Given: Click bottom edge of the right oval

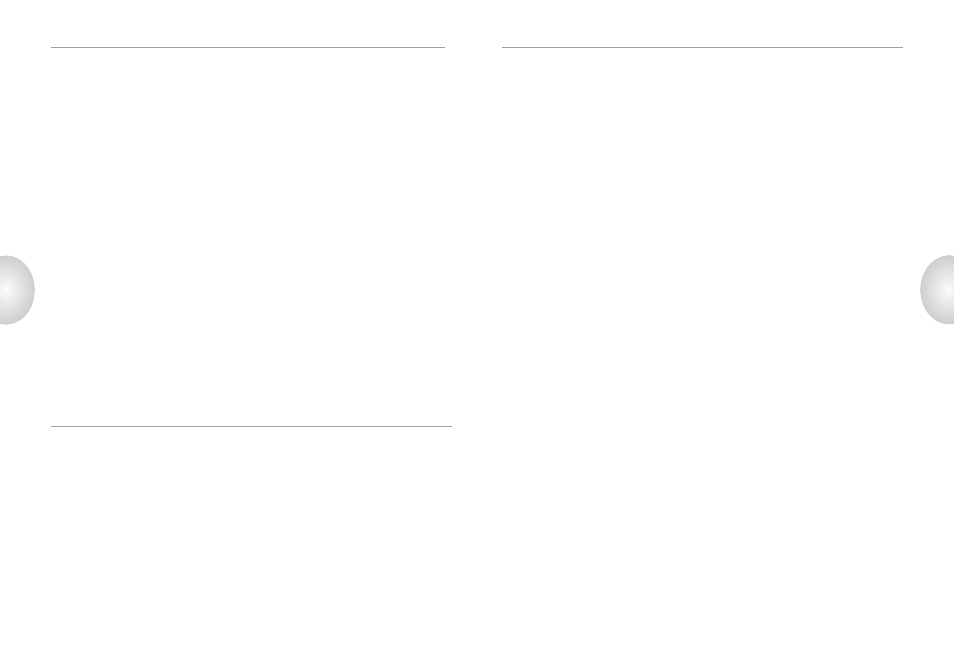Looking at the screenshot, I should pos(945,323).
